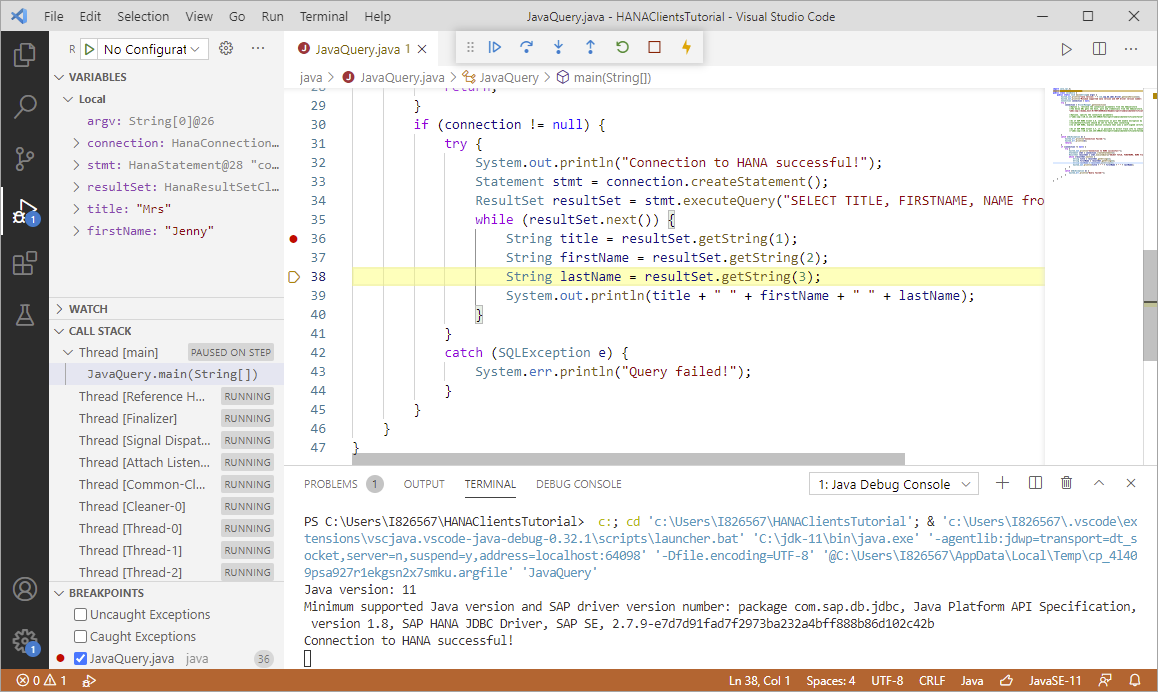
Task: Open the Manage gear menu in the activity bar
Action: click(x=24, y=640)
